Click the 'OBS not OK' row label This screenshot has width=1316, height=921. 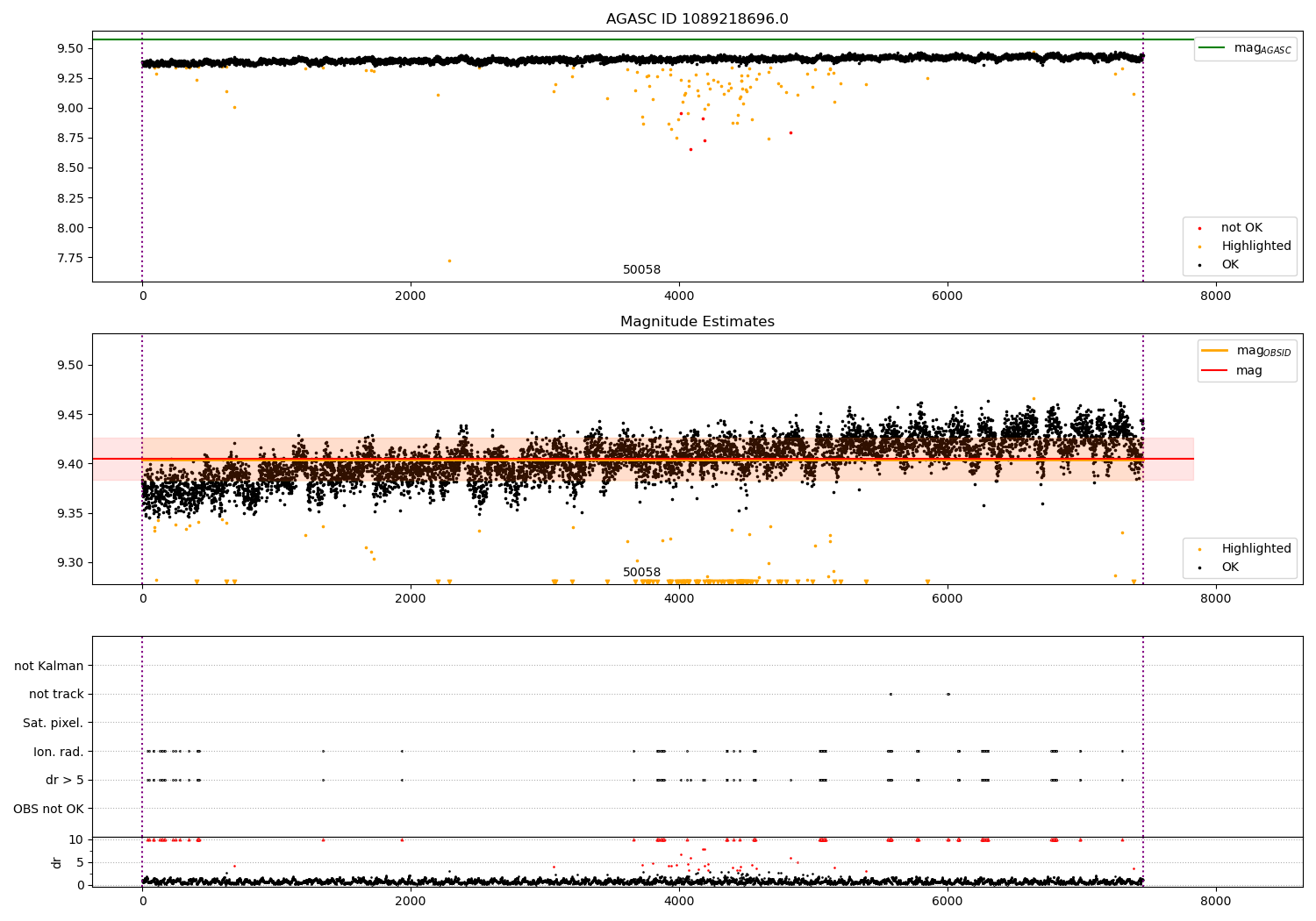pyautogui.click(x=48, y=809)
